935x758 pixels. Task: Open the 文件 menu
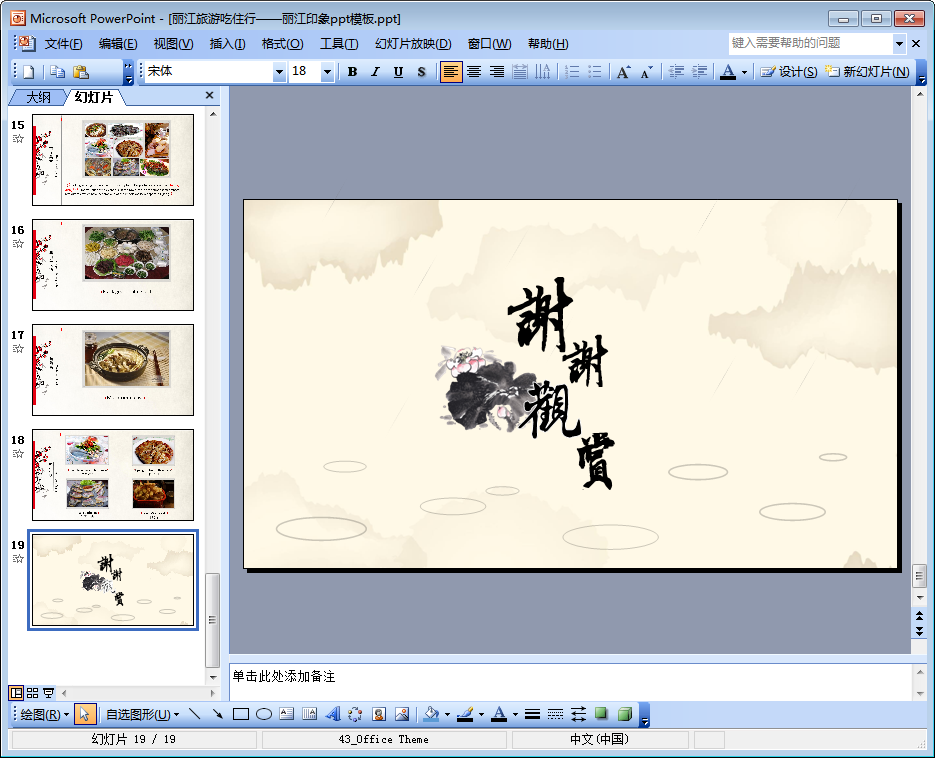point(63,44)
